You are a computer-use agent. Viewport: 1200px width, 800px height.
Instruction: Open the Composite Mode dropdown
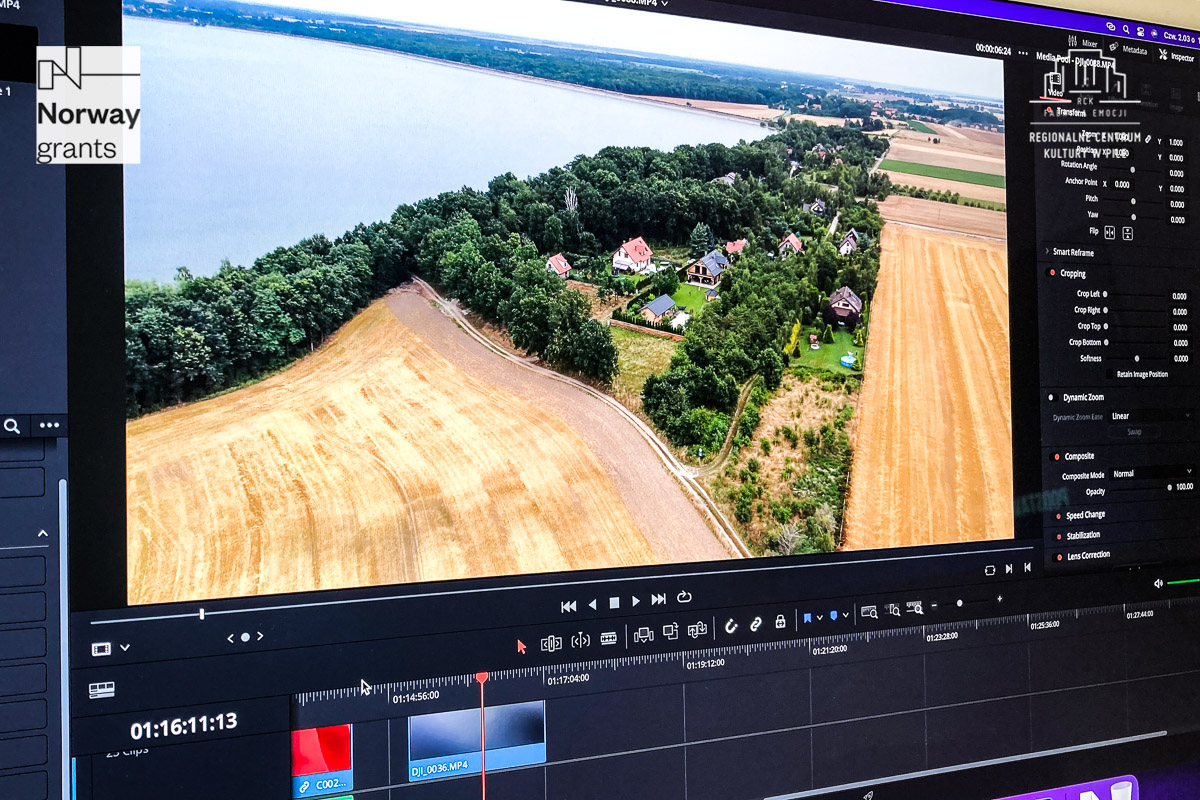coord(1152,474)
